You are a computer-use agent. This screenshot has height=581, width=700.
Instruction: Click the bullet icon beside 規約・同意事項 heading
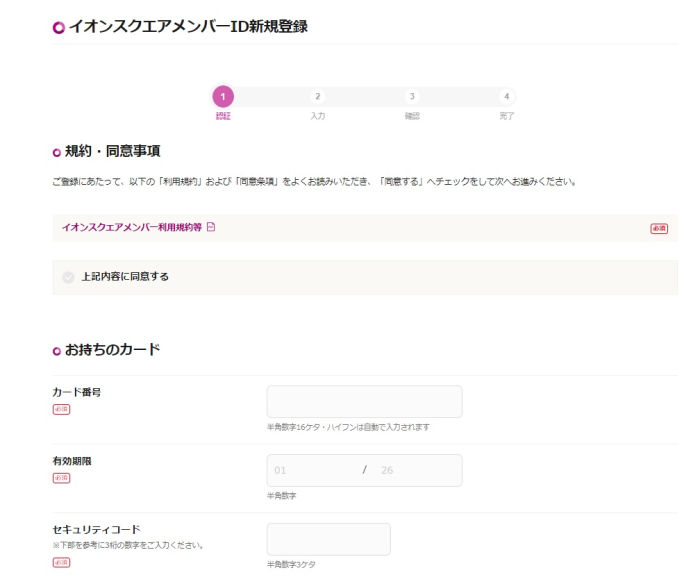(x=57, y=152)
